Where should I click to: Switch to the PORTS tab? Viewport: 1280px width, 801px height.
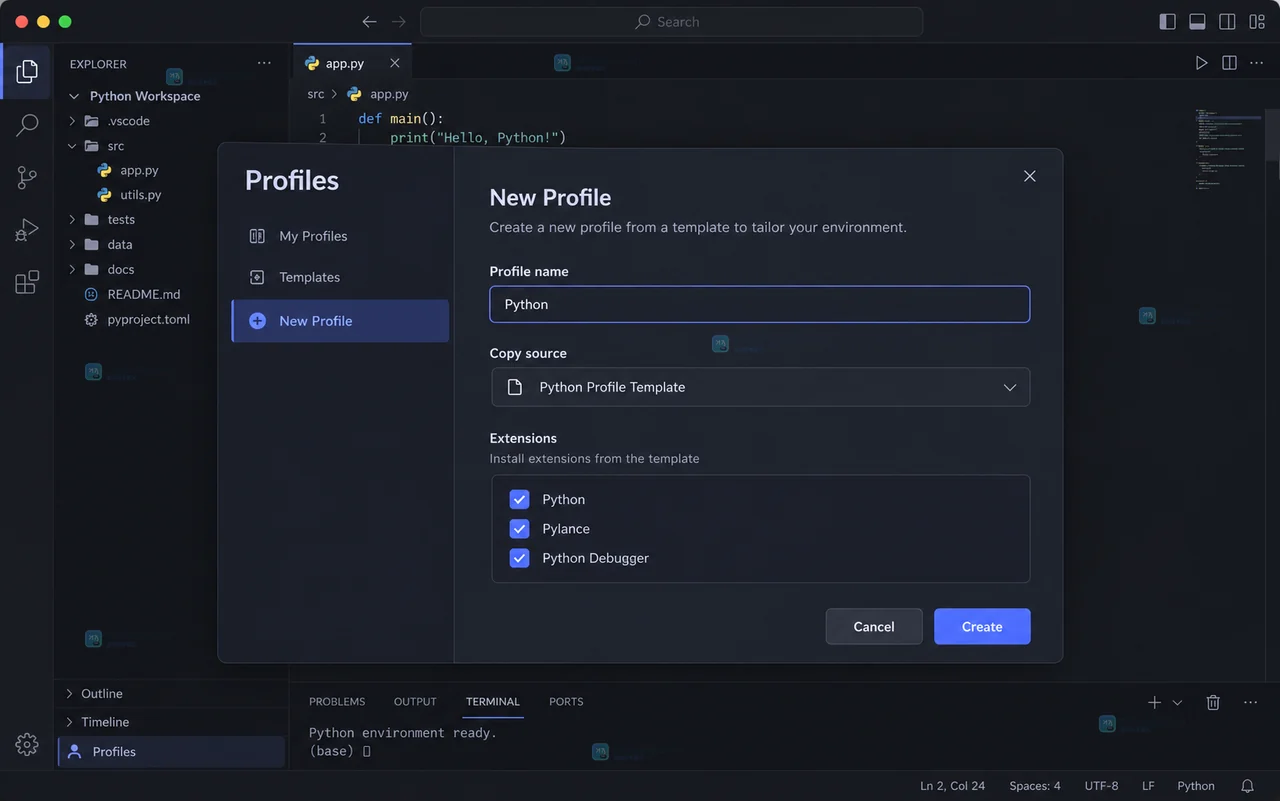[x=566, y=702]
